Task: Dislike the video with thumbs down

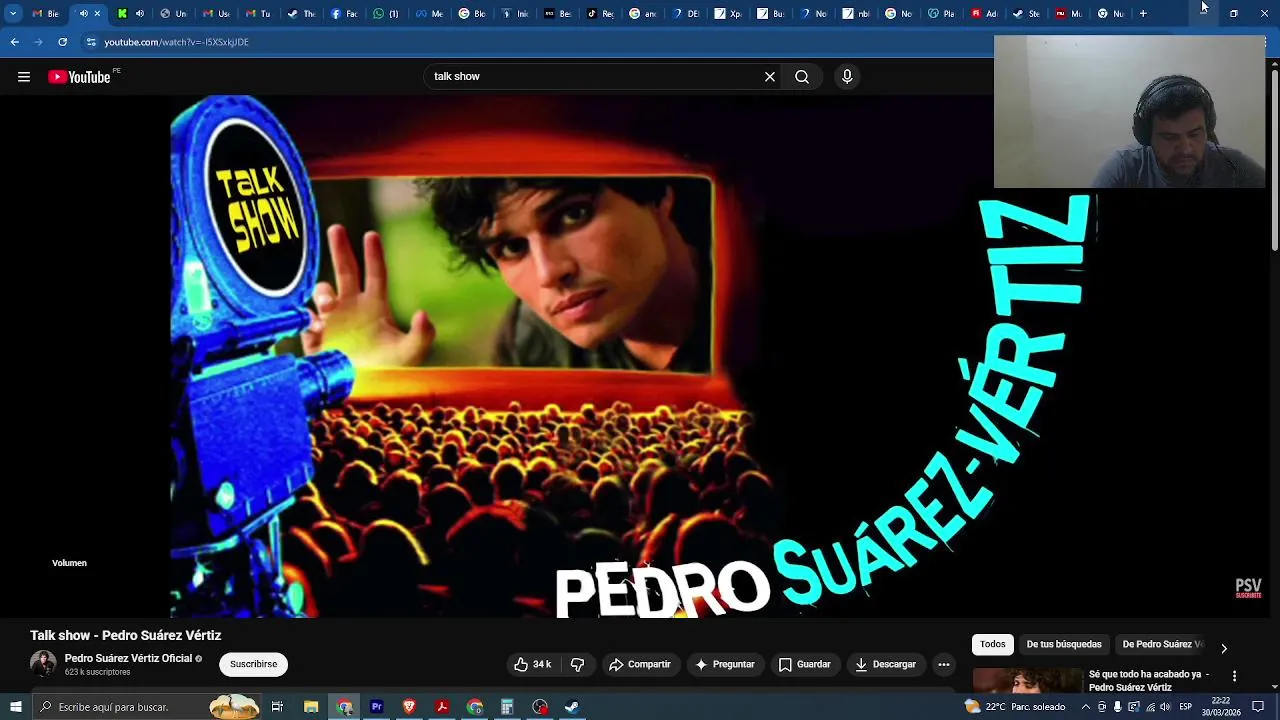Action: click(577, 664)
